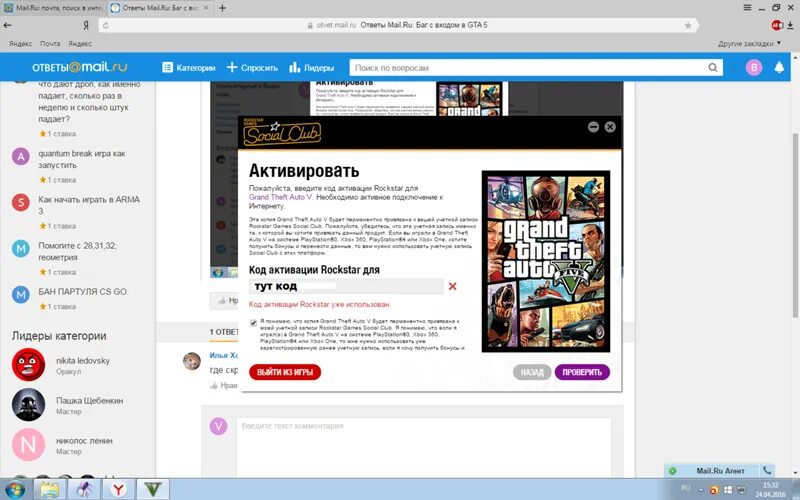Open the browser downloads arrow icon
The width and height of the screenshot is (800, 500).
tap(790, 25)
